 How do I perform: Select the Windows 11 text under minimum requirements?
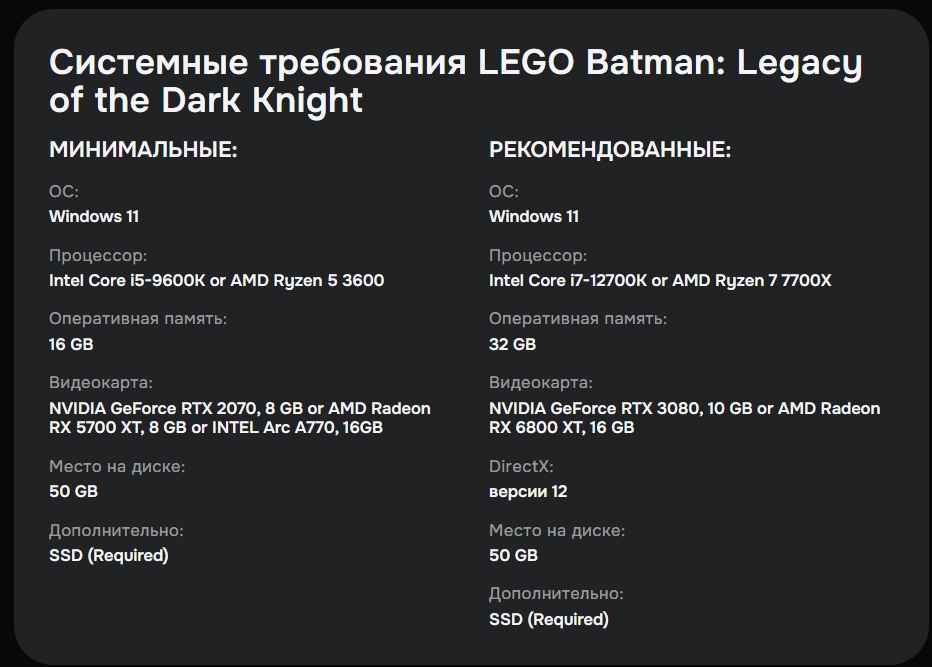94,216
